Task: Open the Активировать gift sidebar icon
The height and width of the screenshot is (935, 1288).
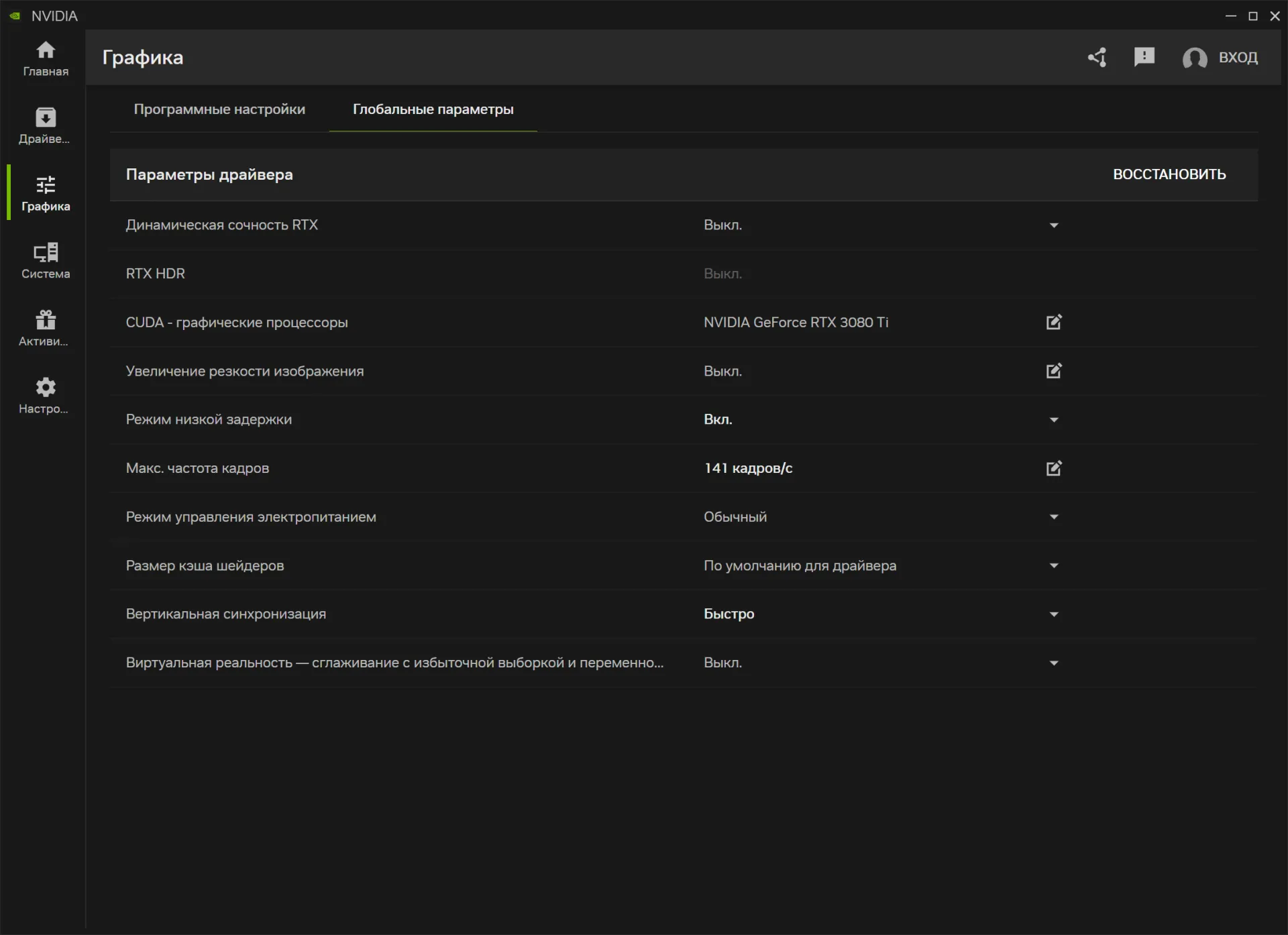Action: pos(46,319)
